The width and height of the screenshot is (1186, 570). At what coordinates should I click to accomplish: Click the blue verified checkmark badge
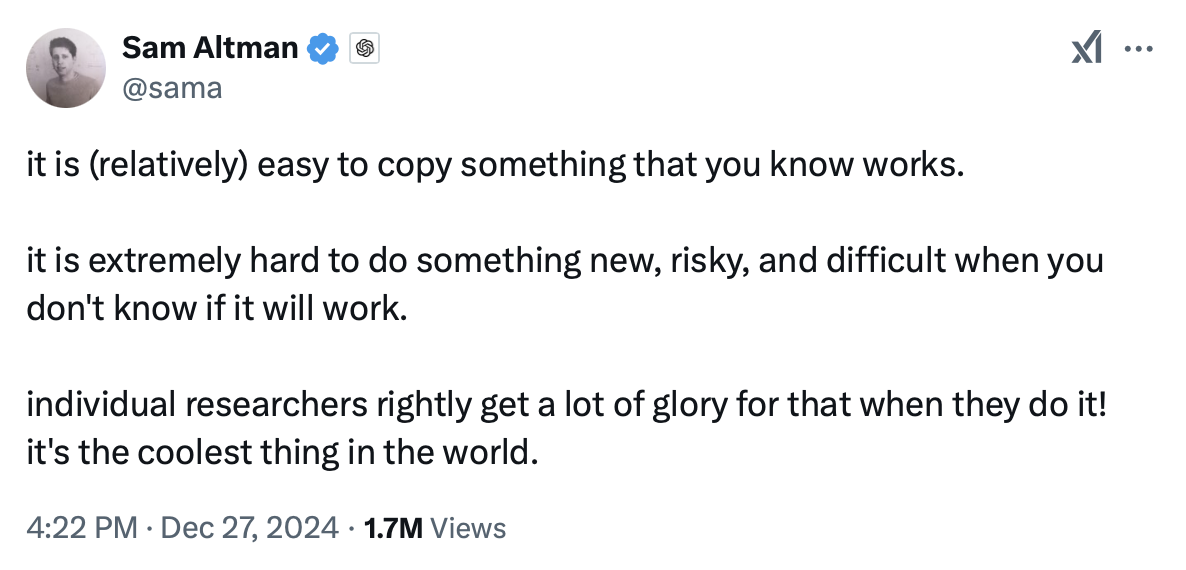point(323,48)
